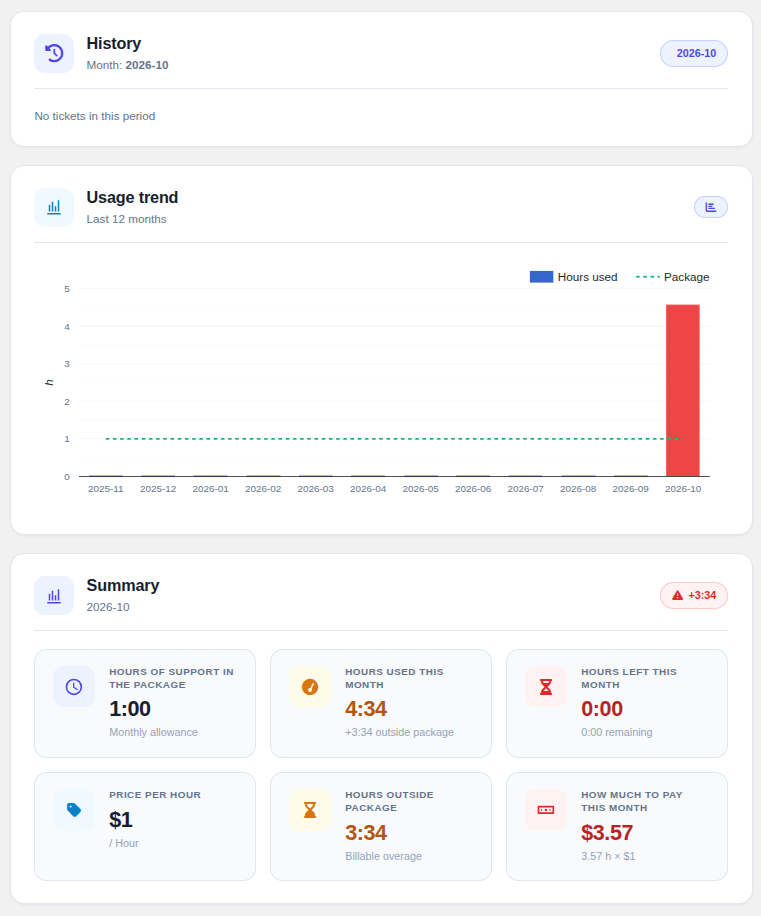Click the 'HOURS OF SUPPORT IN THE PACKAGE' label
This screenshot has height=916, width=761.
pyautogui.click(x=171, y=678)
